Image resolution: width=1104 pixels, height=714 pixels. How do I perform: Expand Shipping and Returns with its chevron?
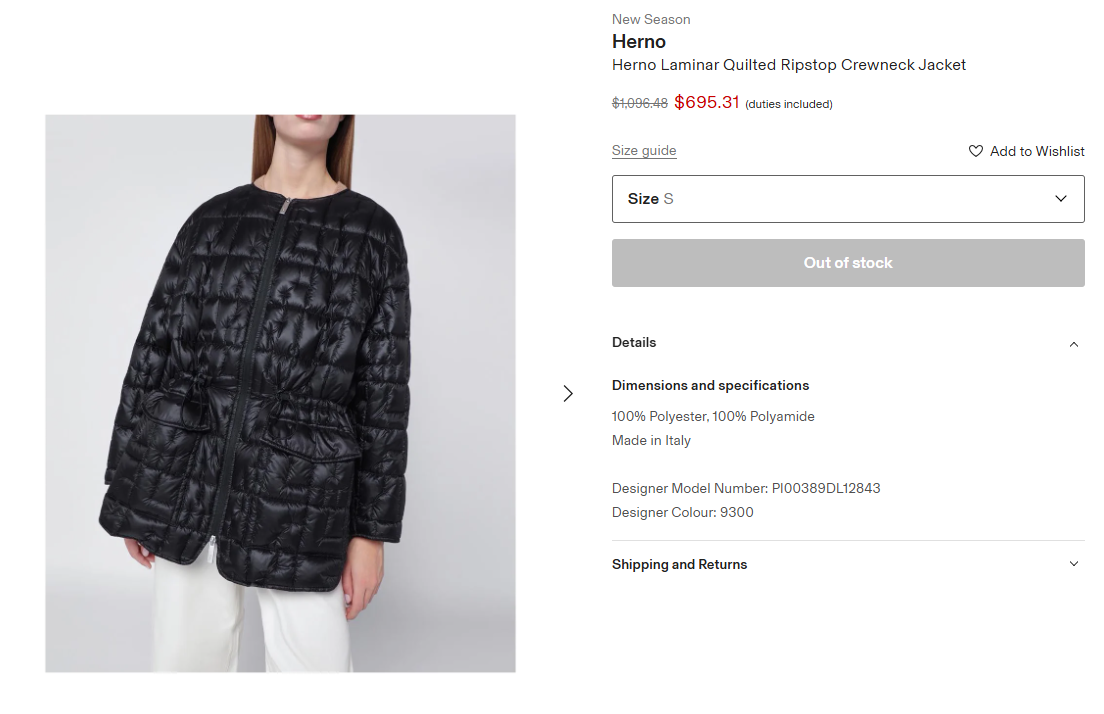[x=1074, y=564]
